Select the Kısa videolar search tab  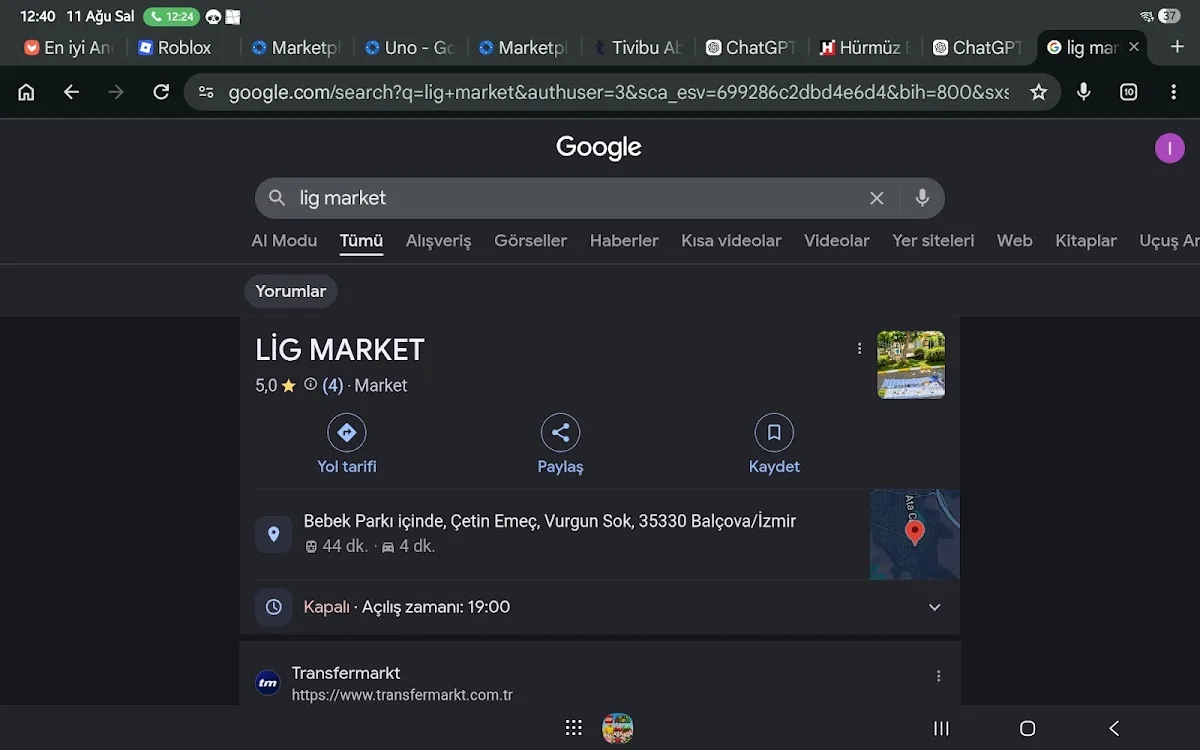click(x=731, y=241)
